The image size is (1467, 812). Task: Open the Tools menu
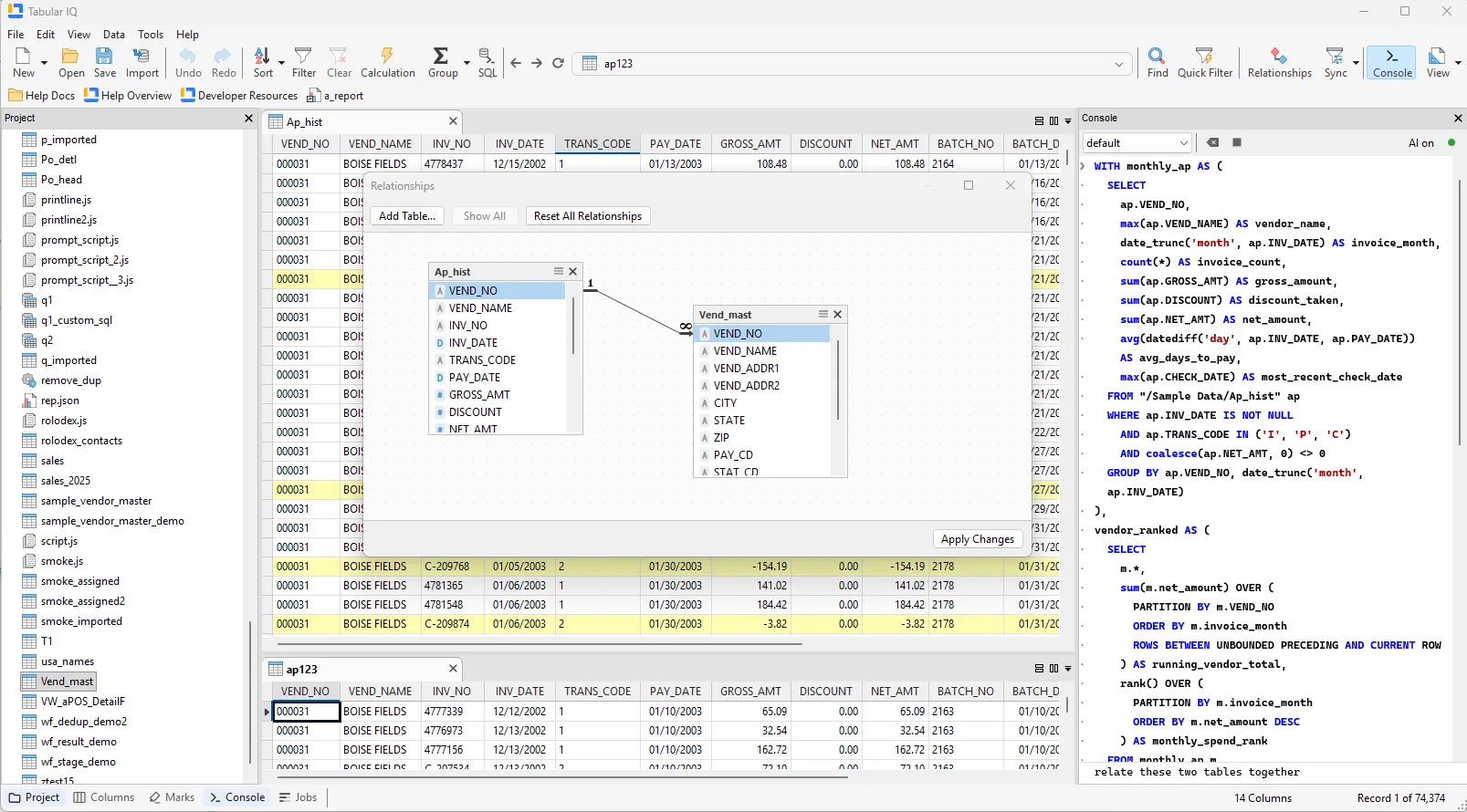[x=151, y=35]
